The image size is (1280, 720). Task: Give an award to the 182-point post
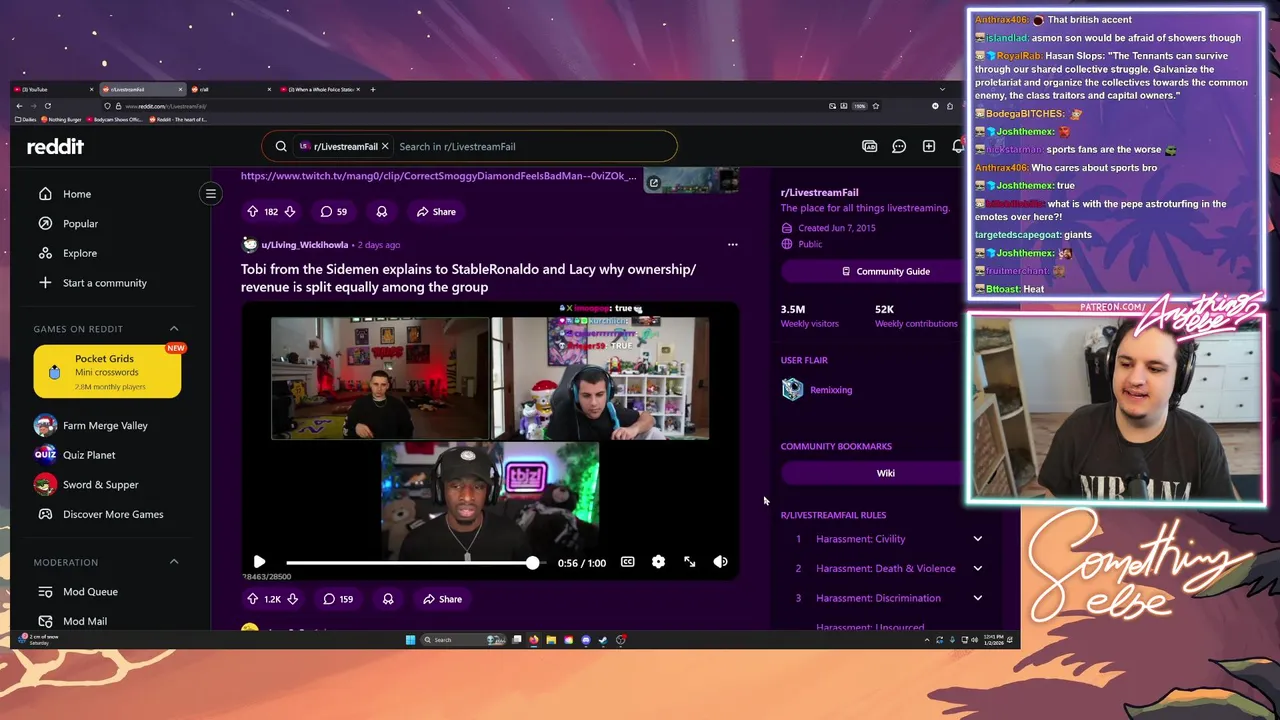pos(381,212)
